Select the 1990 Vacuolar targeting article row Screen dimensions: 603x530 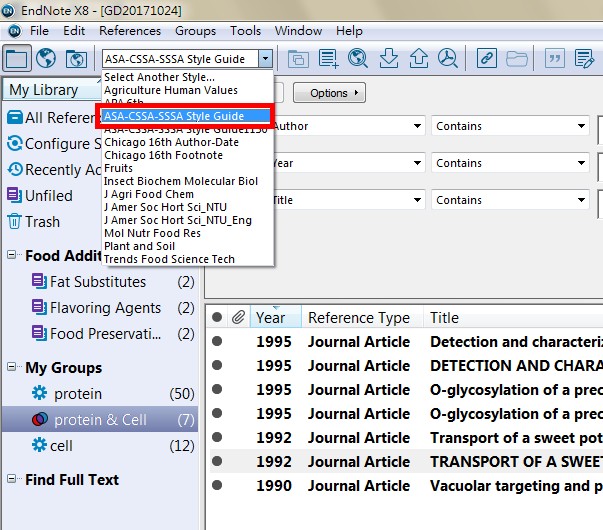coord(406,486)
